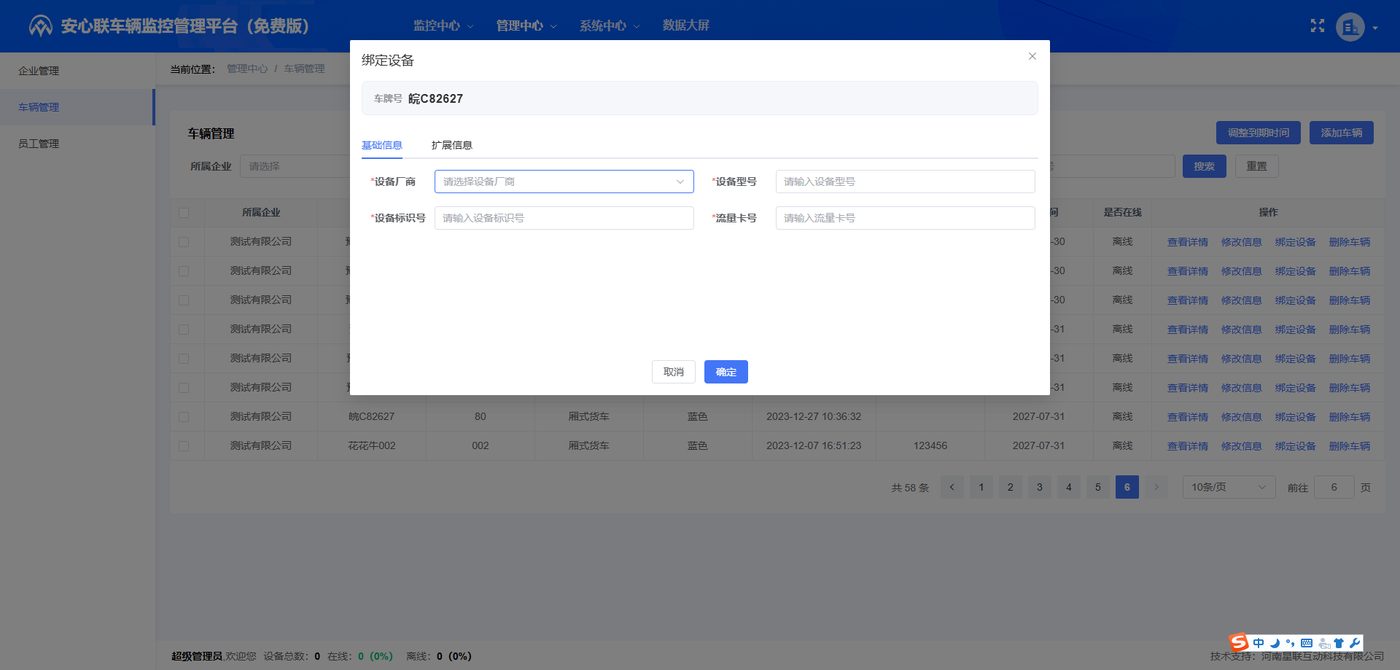The image size is (1400, 670).
Task: Go to page 4 in pagination
Action: pos(1069,488)
